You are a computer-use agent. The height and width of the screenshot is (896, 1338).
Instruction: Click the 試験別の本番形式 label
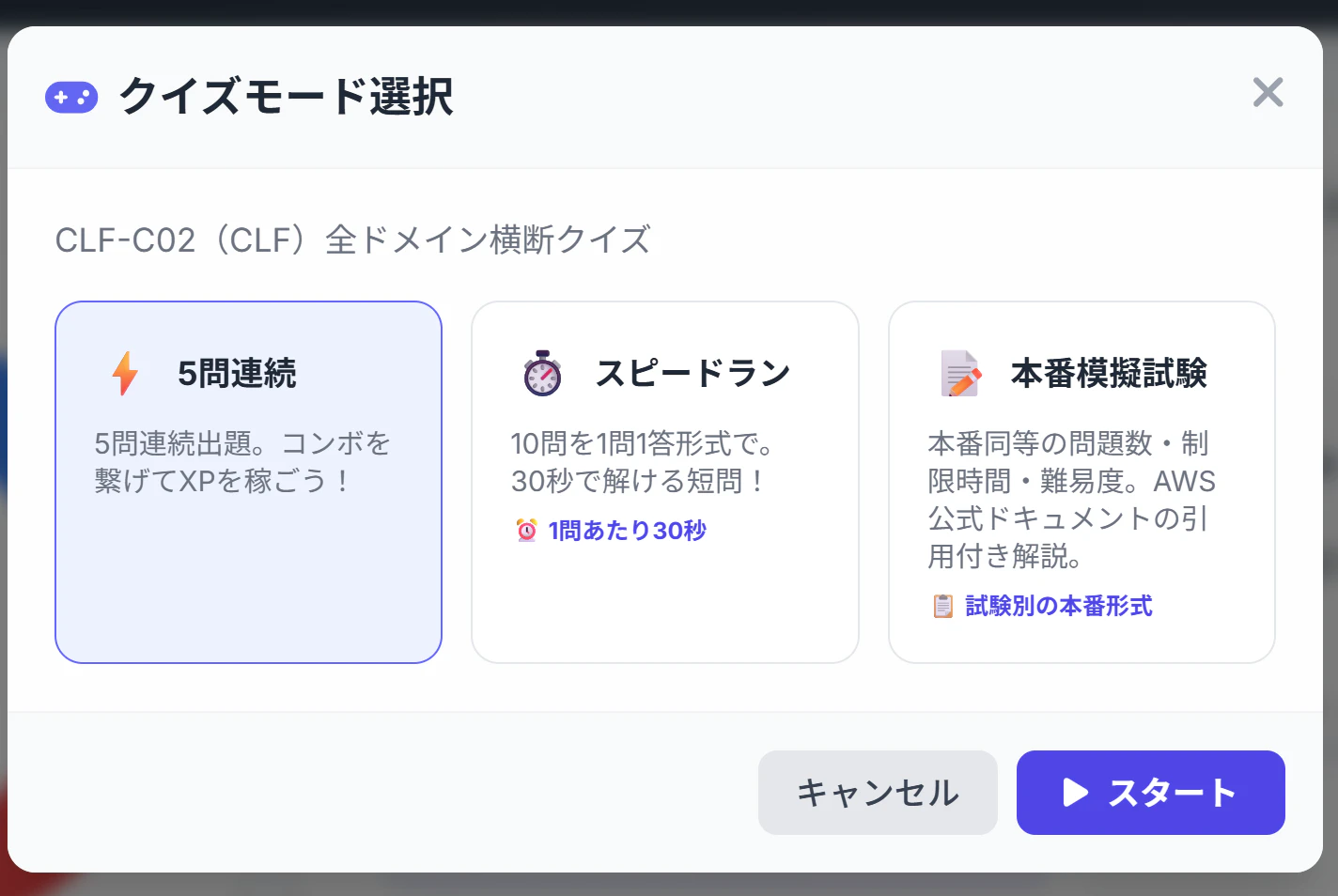(1056, 606)
